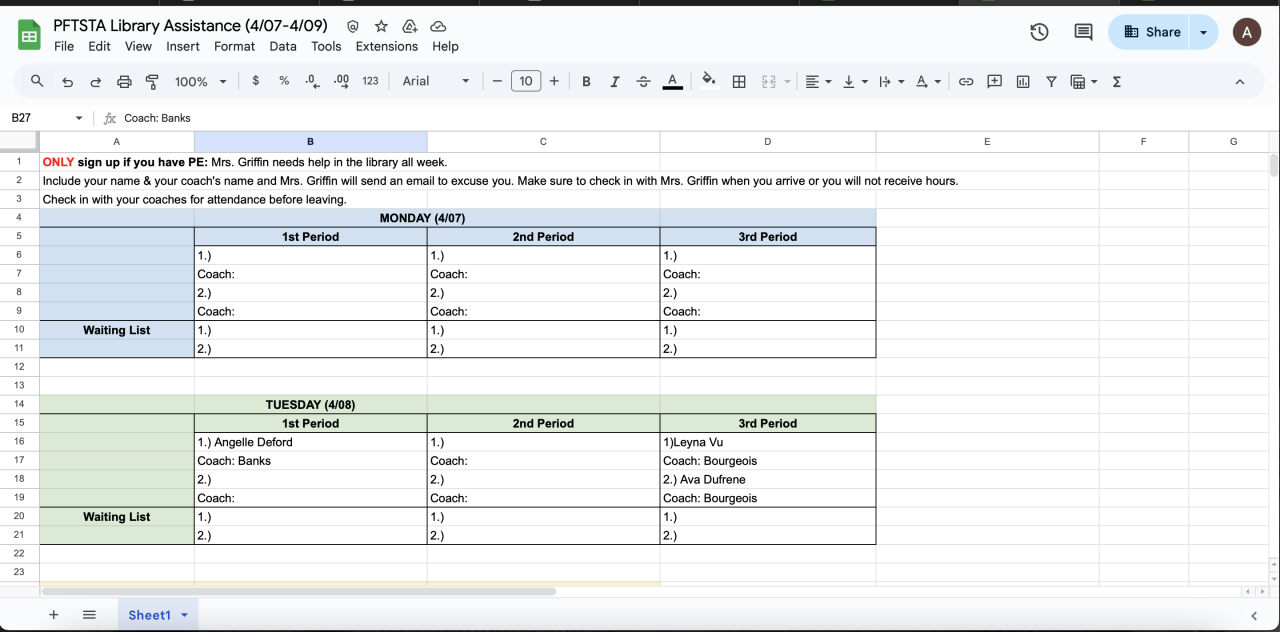Click the Share button
This screenshot has width=1280, height=632.
1148,32
